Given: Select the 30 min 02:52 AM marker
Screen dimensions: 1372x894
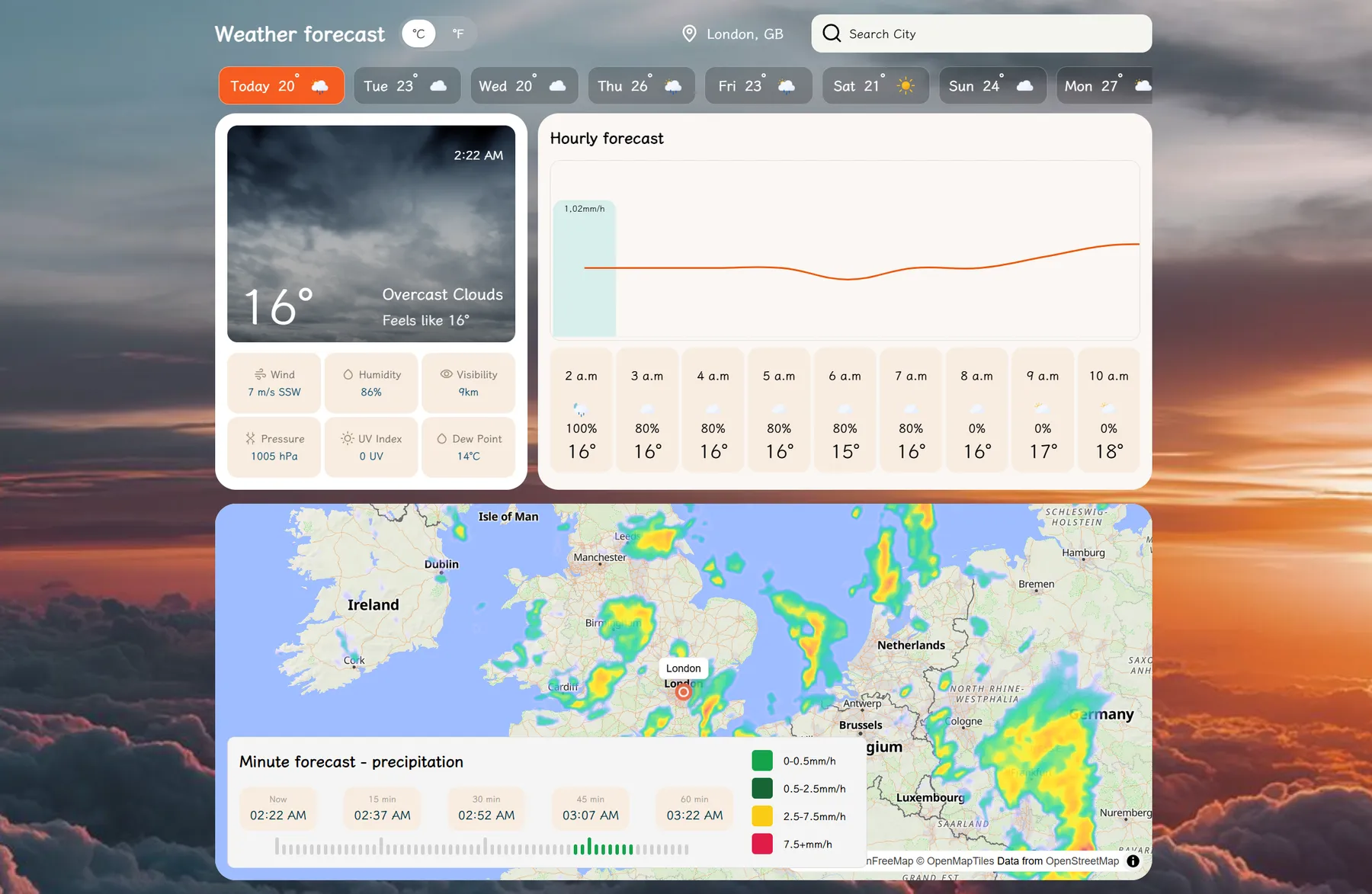Looking at the screenshot, I should click(x=486, y=809).
